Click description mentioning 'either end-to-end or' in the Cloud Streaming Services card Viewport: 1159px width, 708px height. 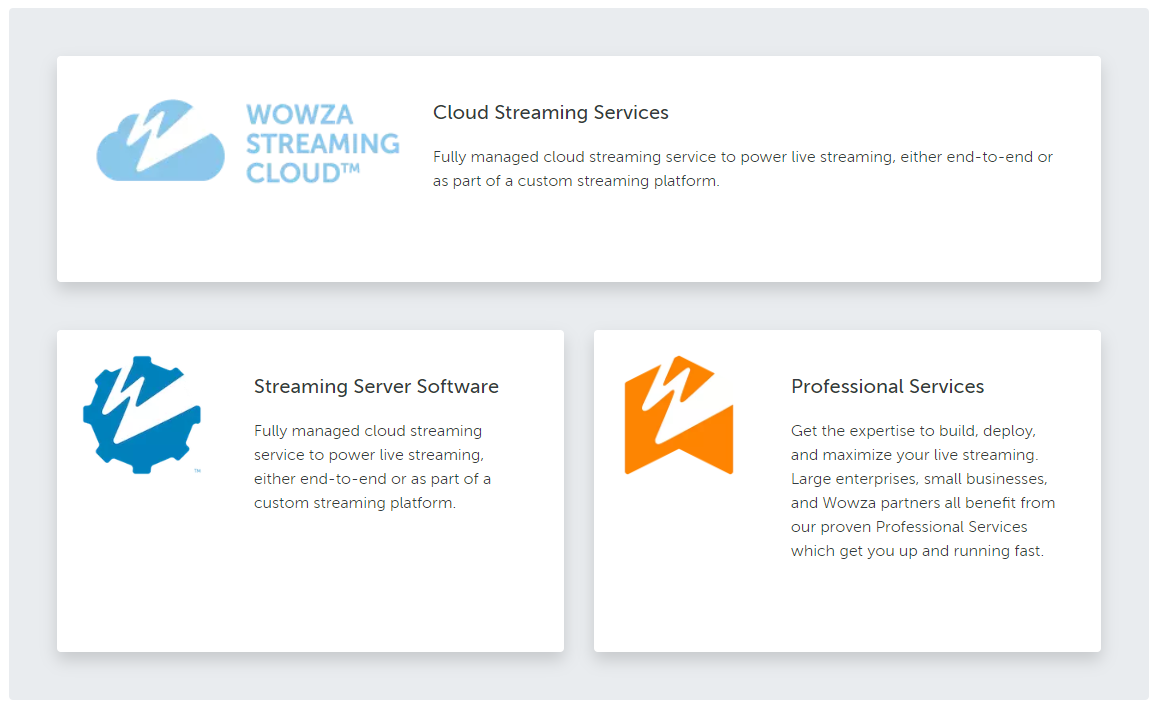(743, 169)
